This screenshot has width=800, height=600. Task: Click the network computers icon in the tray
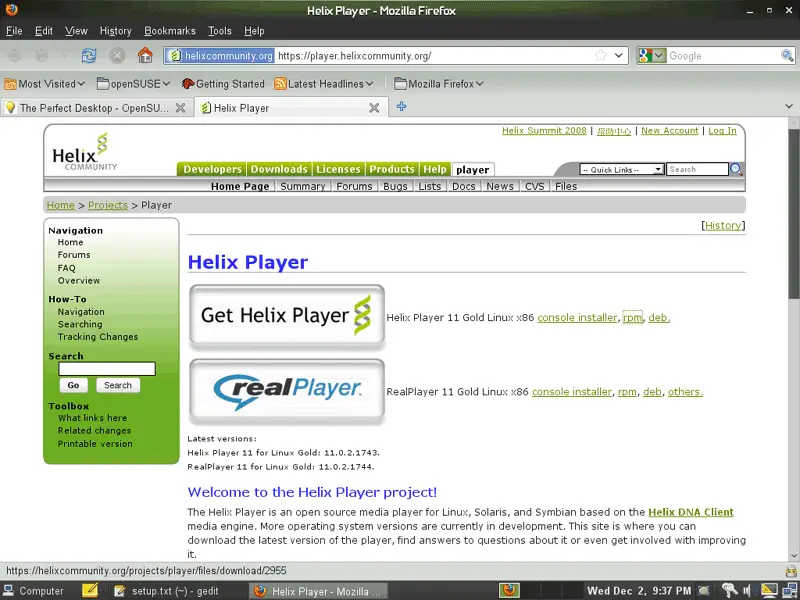tap(788, 591)
